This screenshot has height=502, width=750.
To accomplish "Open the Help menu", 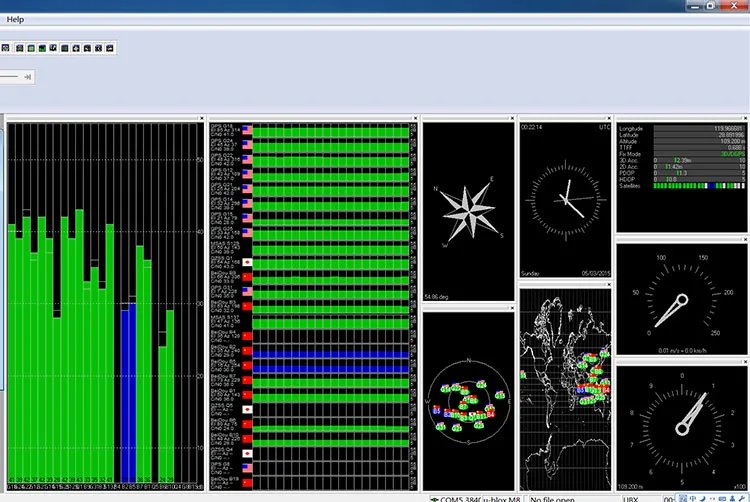I will tap(15, 20).
